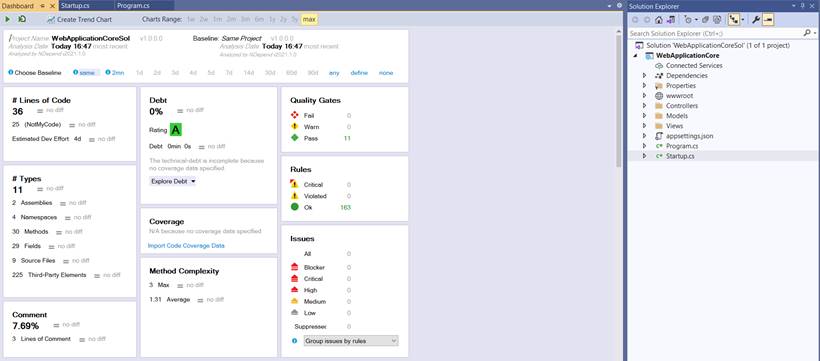Select Connected Services in Solution Explorer
The image size is (820, 361).
point(694,65)
